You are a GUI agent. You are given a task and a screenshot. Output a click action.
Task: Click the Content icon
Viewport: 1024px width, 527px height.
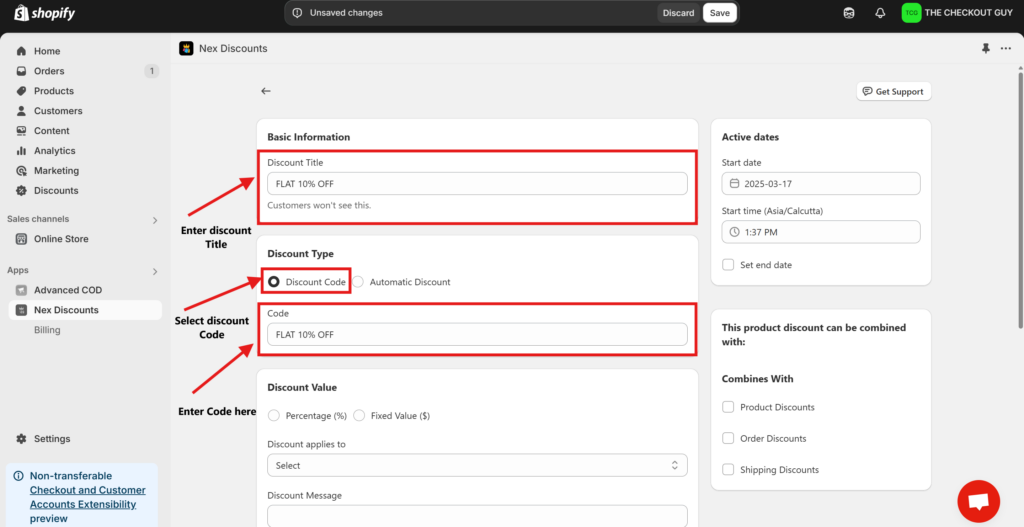tap(22, 131)
